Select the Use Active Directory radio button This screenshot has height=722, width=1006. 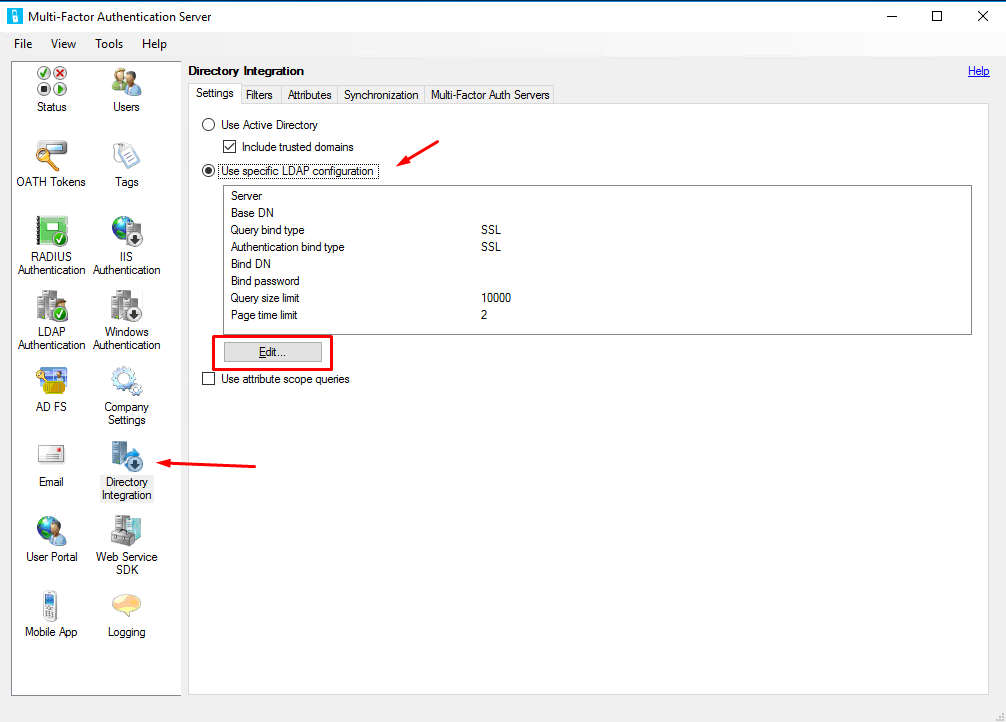[x=209, y=125]
